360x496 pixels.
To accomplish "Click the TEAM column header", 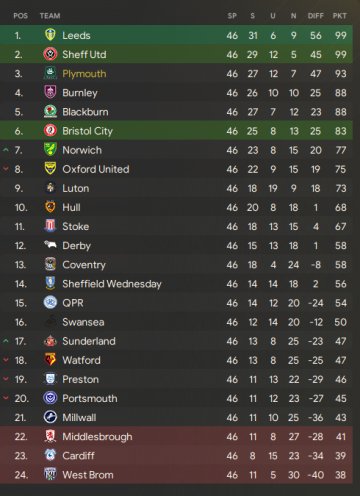I will (x=50, y=16).
